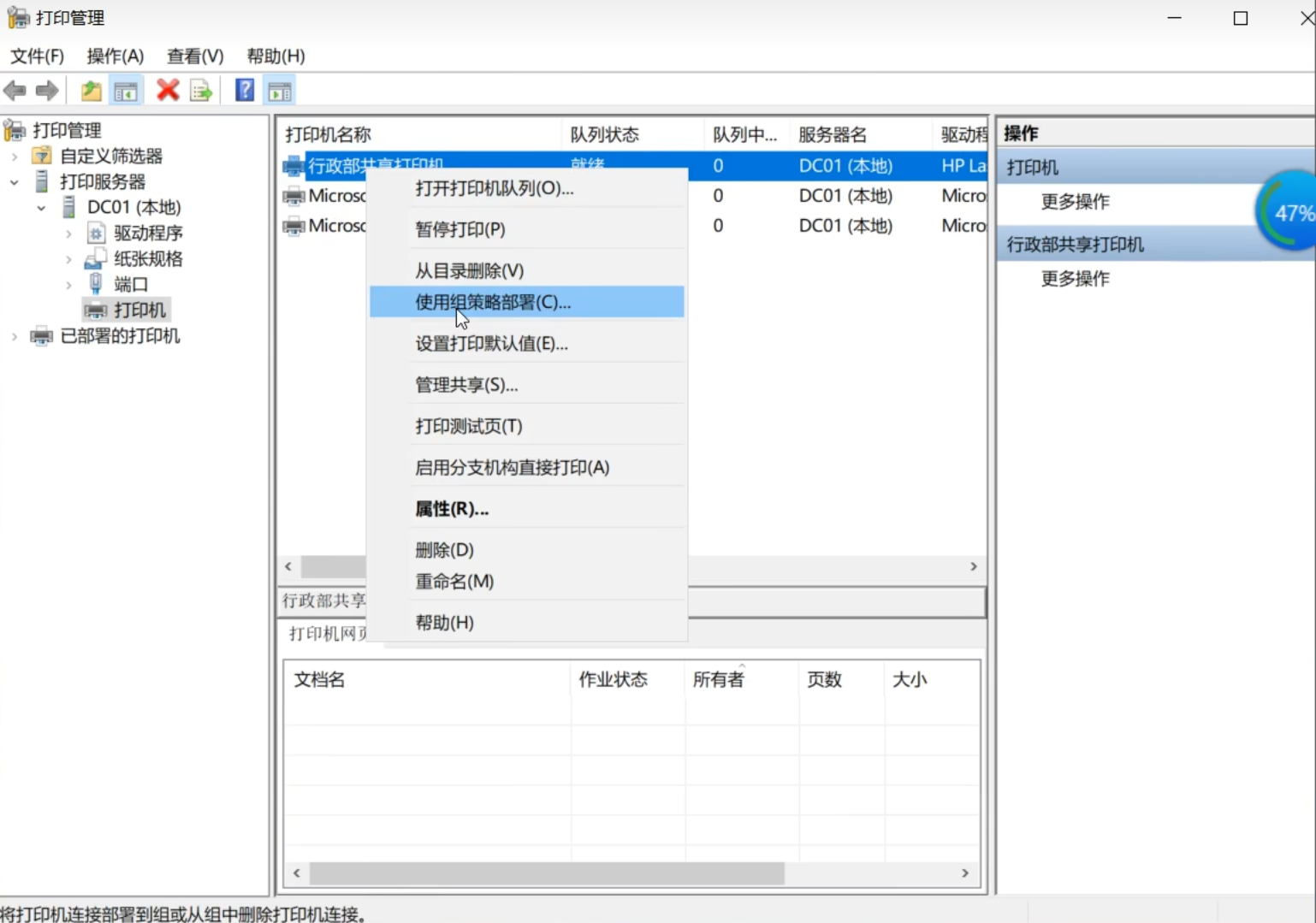Click the Export list toolbar icon
This screenshot has width=1316, height=923.
(x=201, y=90)
